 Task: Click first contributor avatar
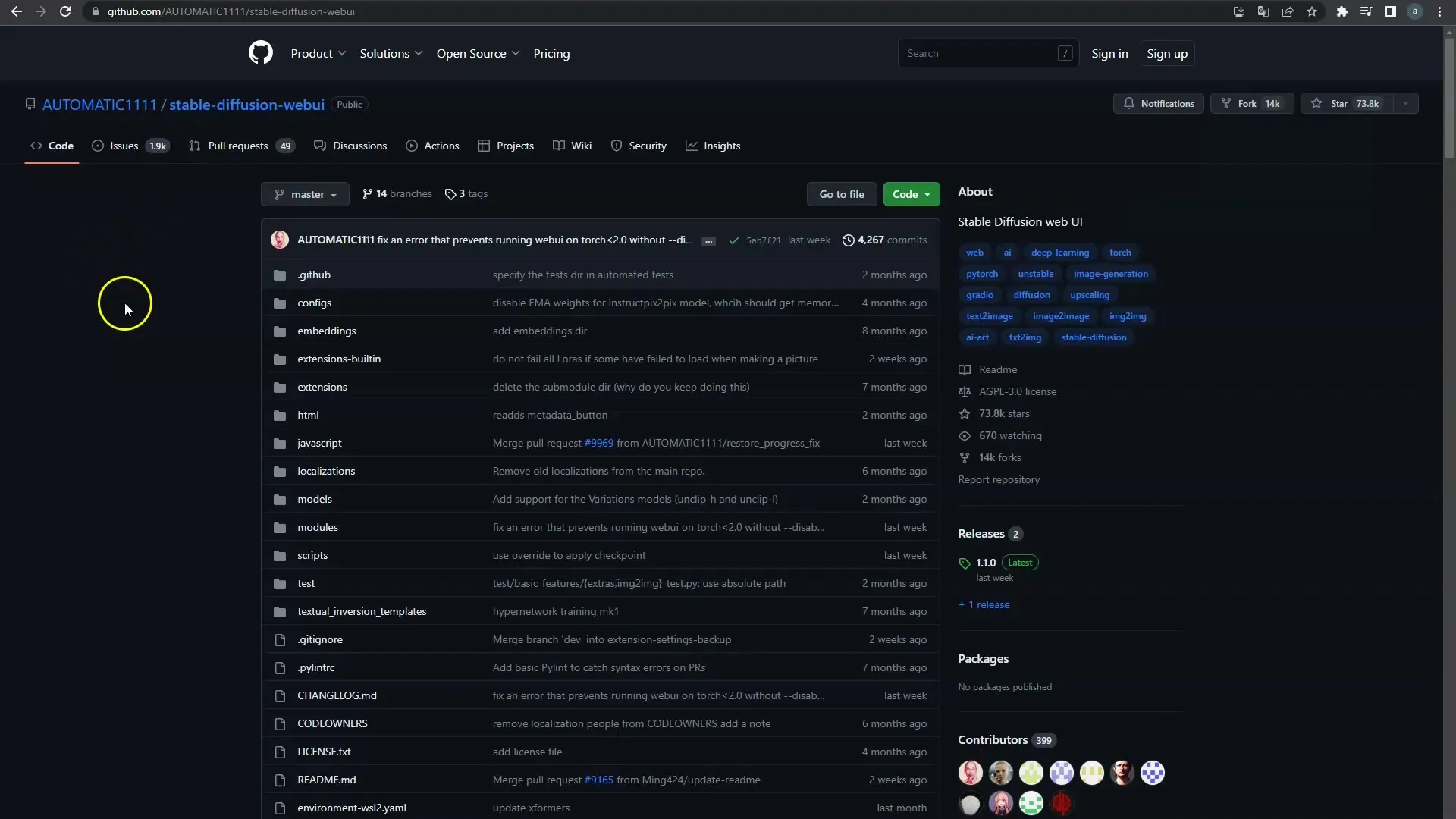click(970, 773)
